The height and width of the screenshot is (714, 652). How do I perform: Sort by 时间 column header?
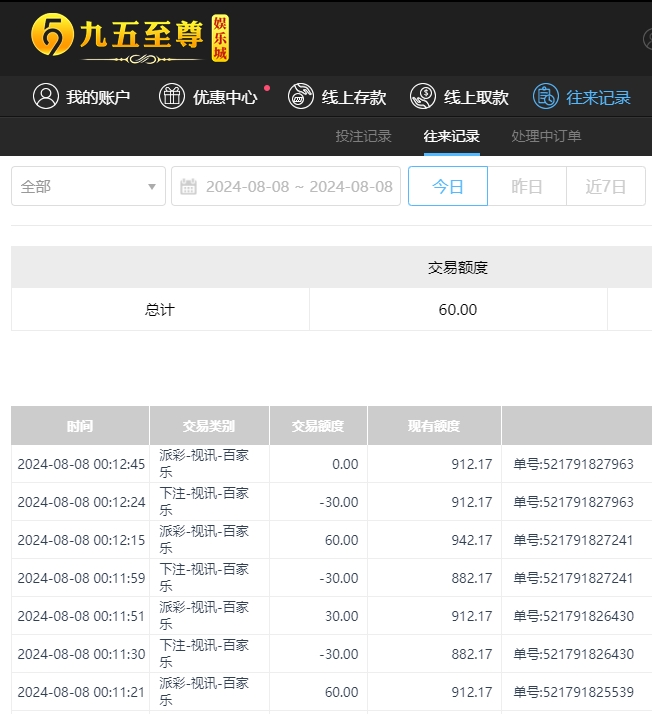tap(80, 426)
